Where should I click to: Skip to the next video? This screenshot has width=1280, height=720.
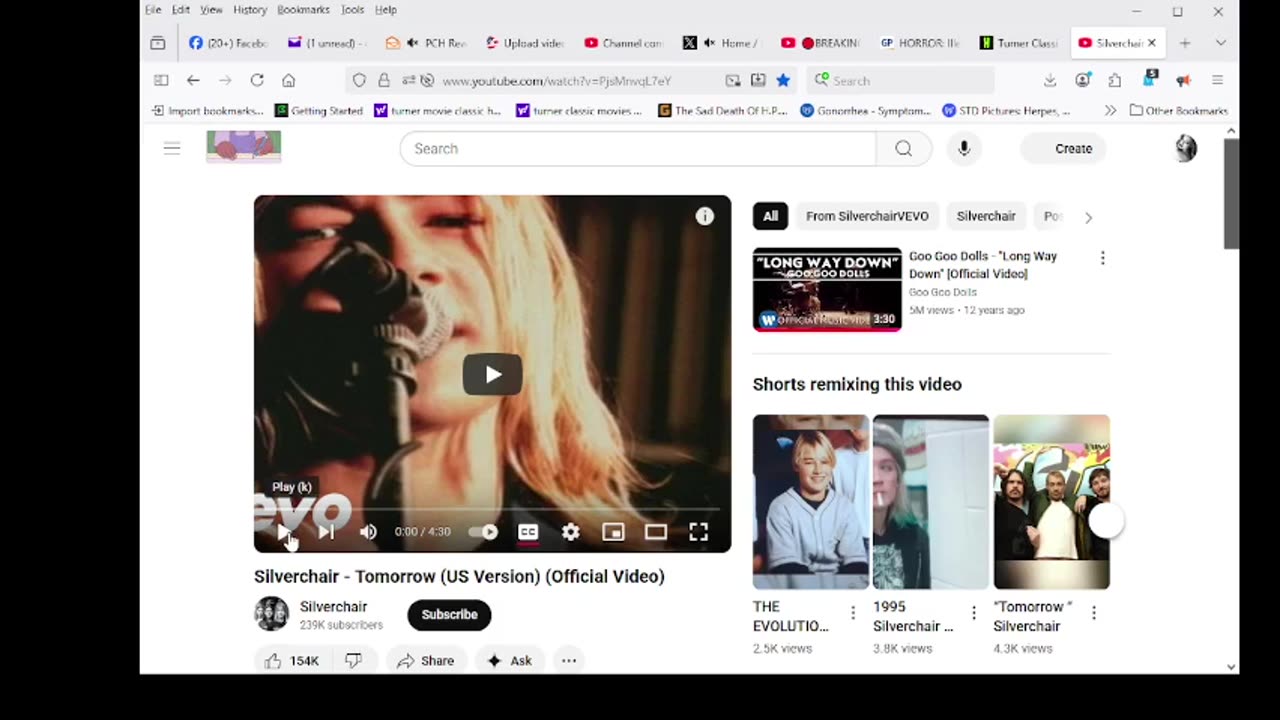tap(326, 532)
